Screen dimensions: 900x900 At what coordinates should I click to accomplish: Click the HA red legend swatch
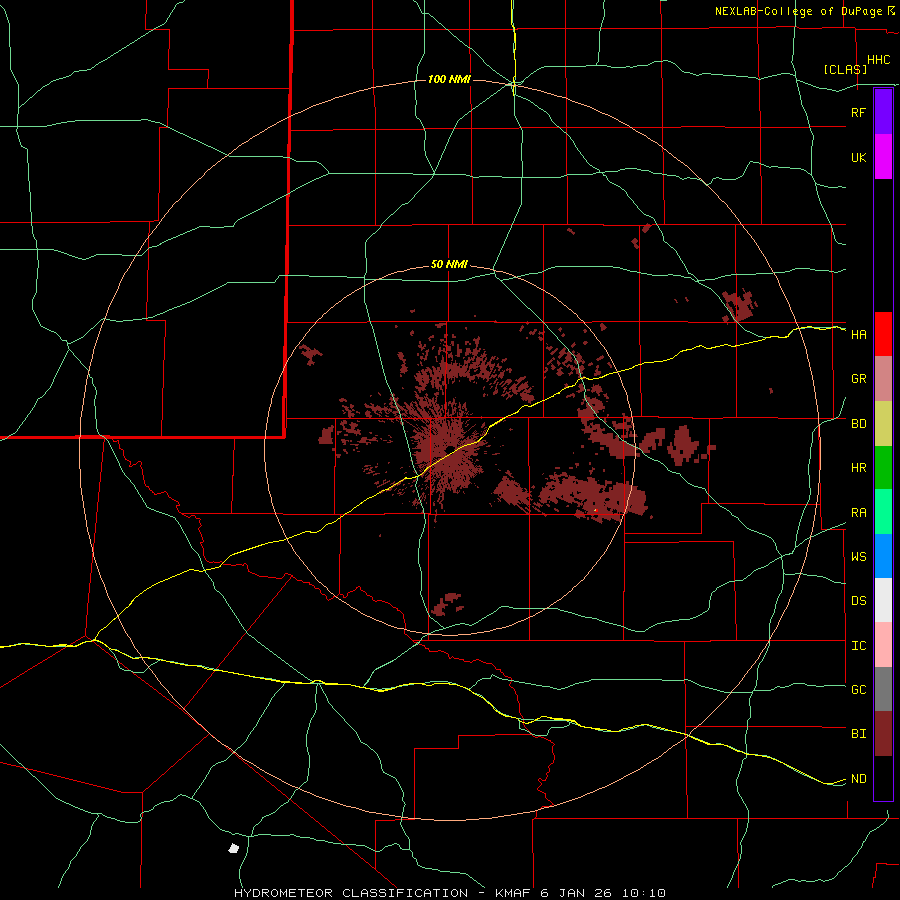pos(883,334)
